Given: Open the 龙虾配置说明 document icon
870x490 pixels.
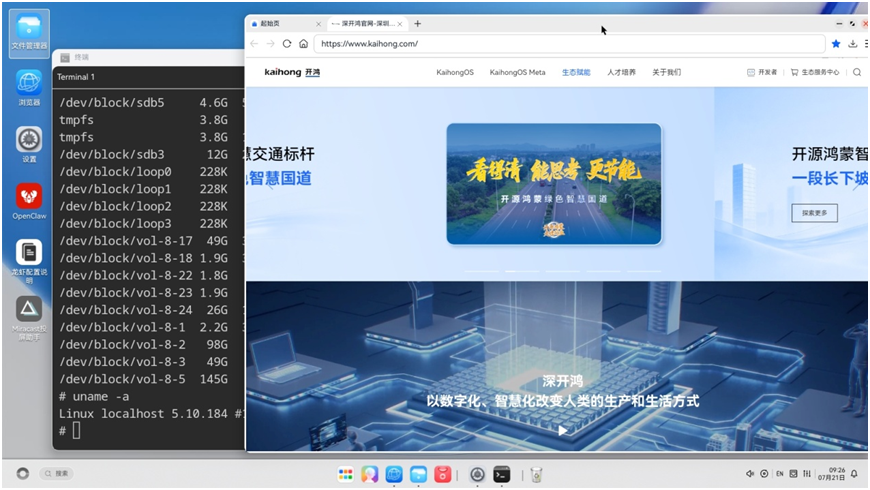Looking at the screenshot, I should point(29,261).
